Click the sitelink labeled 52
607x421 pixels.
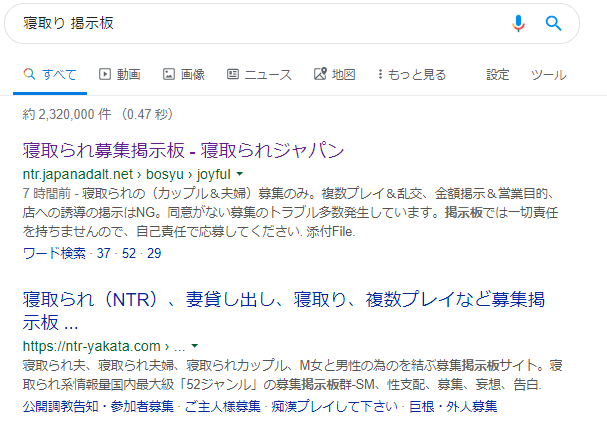[129, 253]
